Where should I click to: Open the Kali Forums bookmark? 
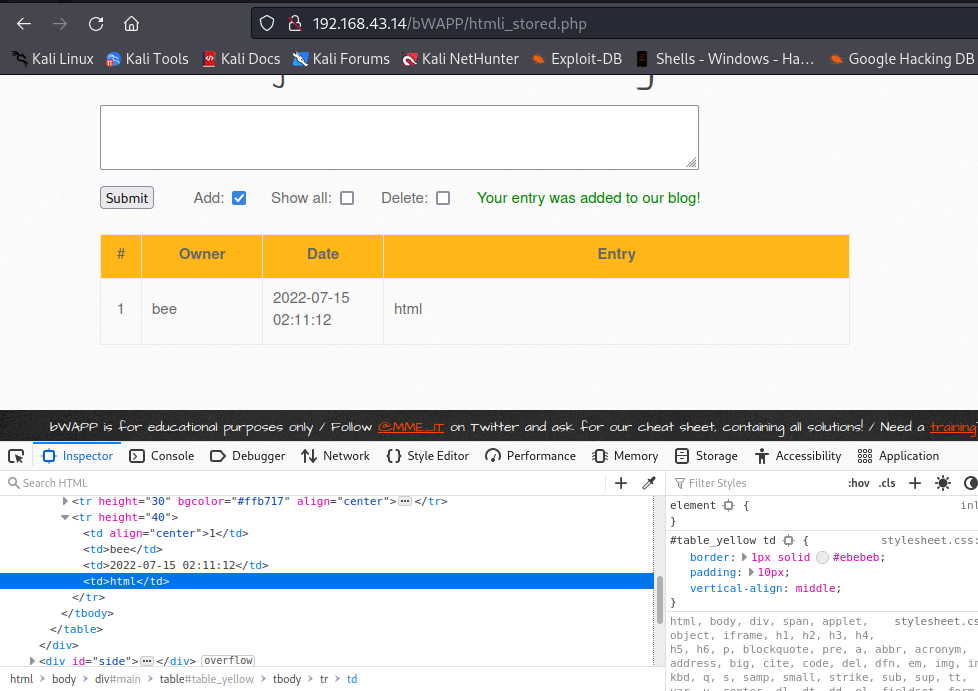pyautogui.click(x=341, y=59)
